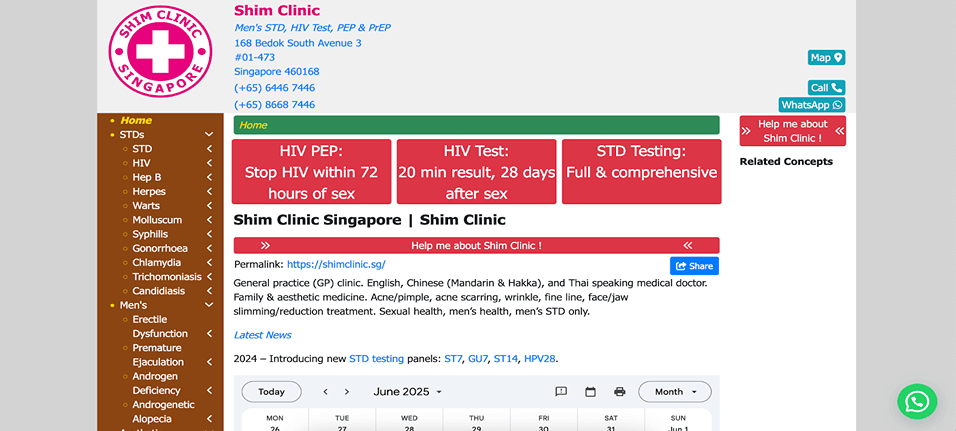
Task: Expand the Chlamydia submenu arrow
Action: click(x=209, y=263)
